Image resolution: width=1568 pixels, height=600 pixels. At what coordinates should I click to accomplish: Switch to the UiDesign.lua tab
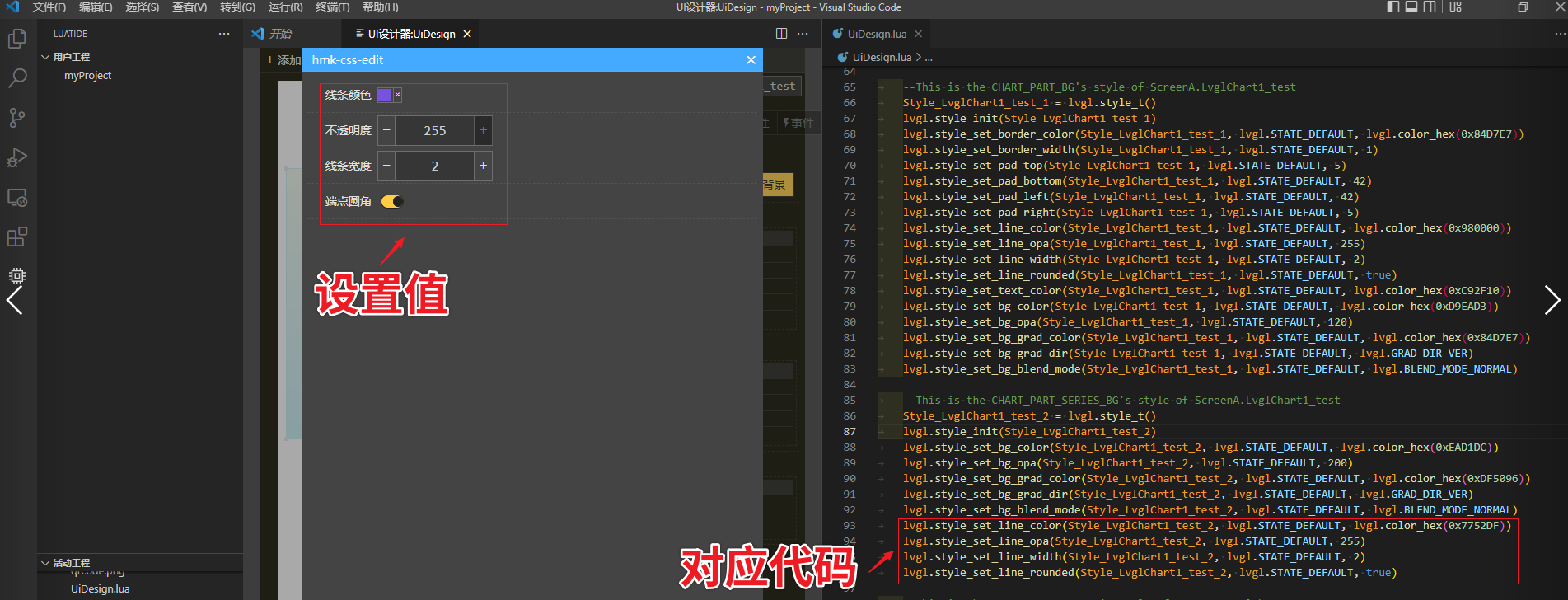876,34
